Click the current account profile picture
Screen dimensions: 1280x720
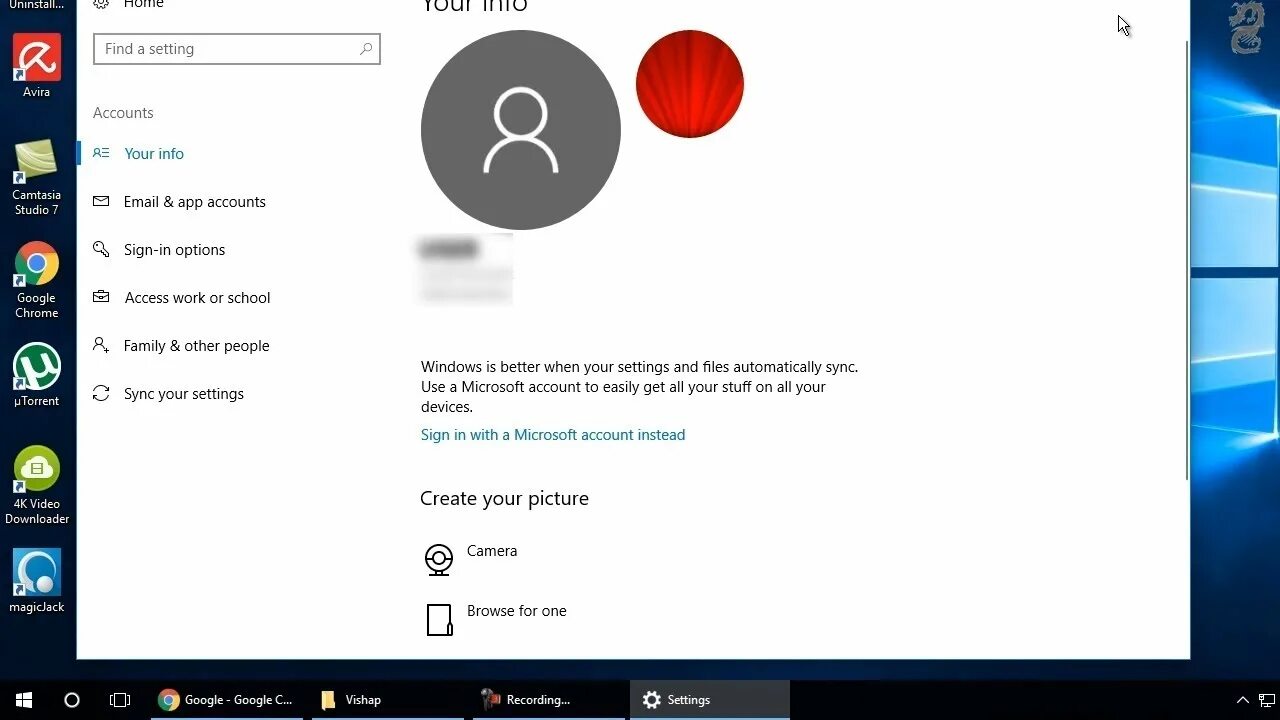pos(520,129)
